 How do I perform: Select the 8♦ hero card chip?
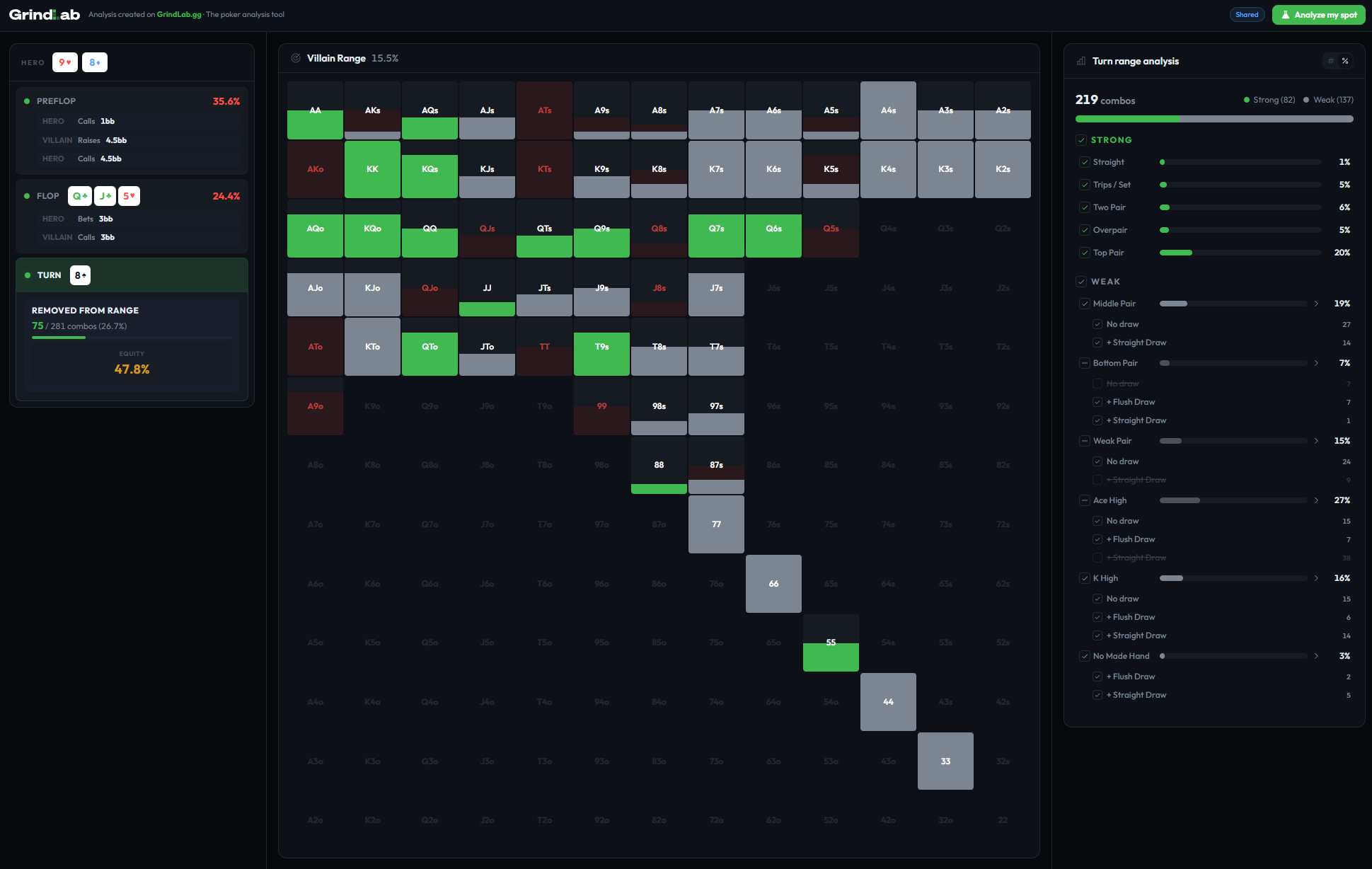(x=94, y=62)
